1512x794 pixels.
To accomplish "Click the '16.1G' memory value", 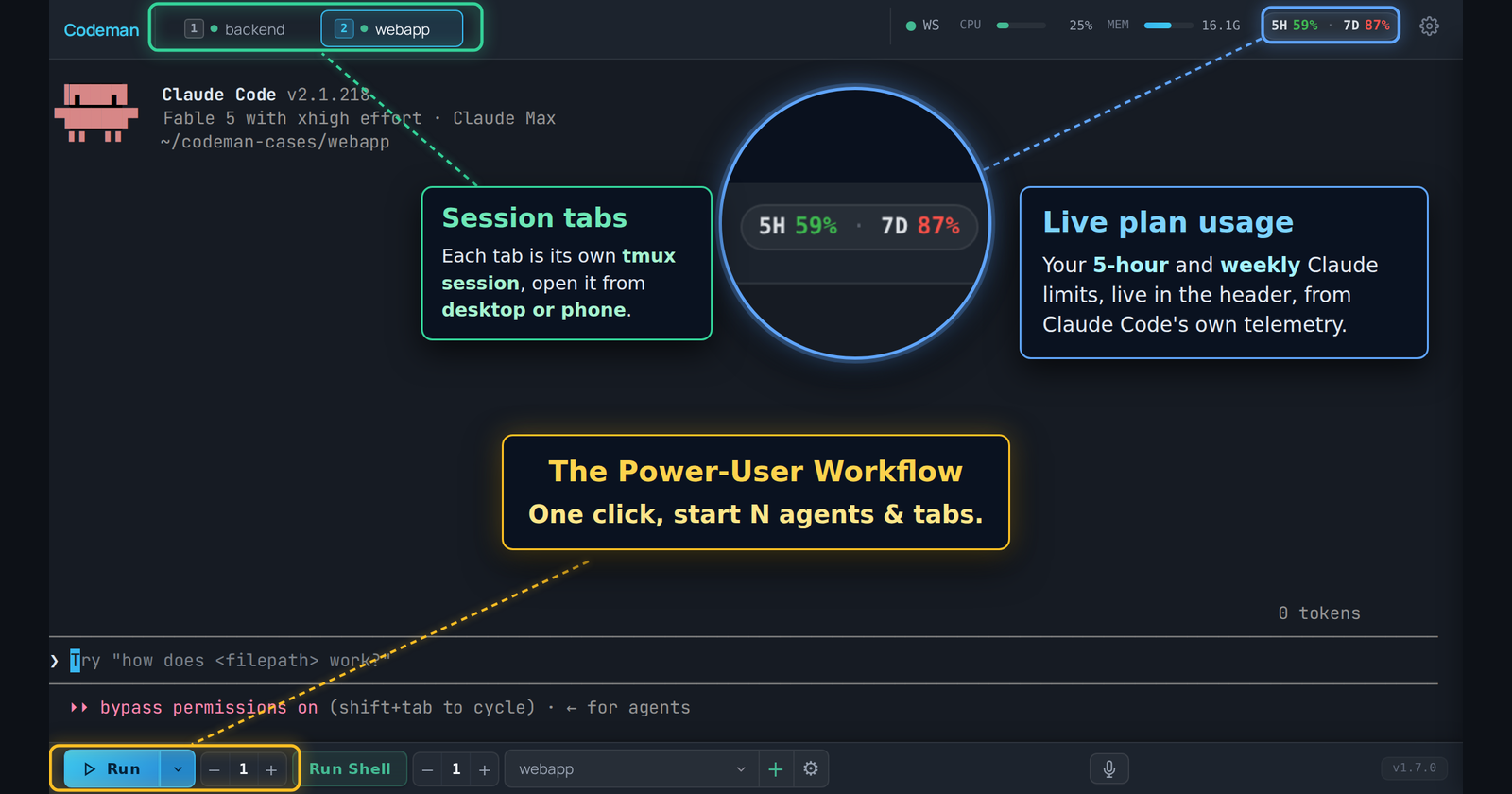I will (x=1221, y=26).
